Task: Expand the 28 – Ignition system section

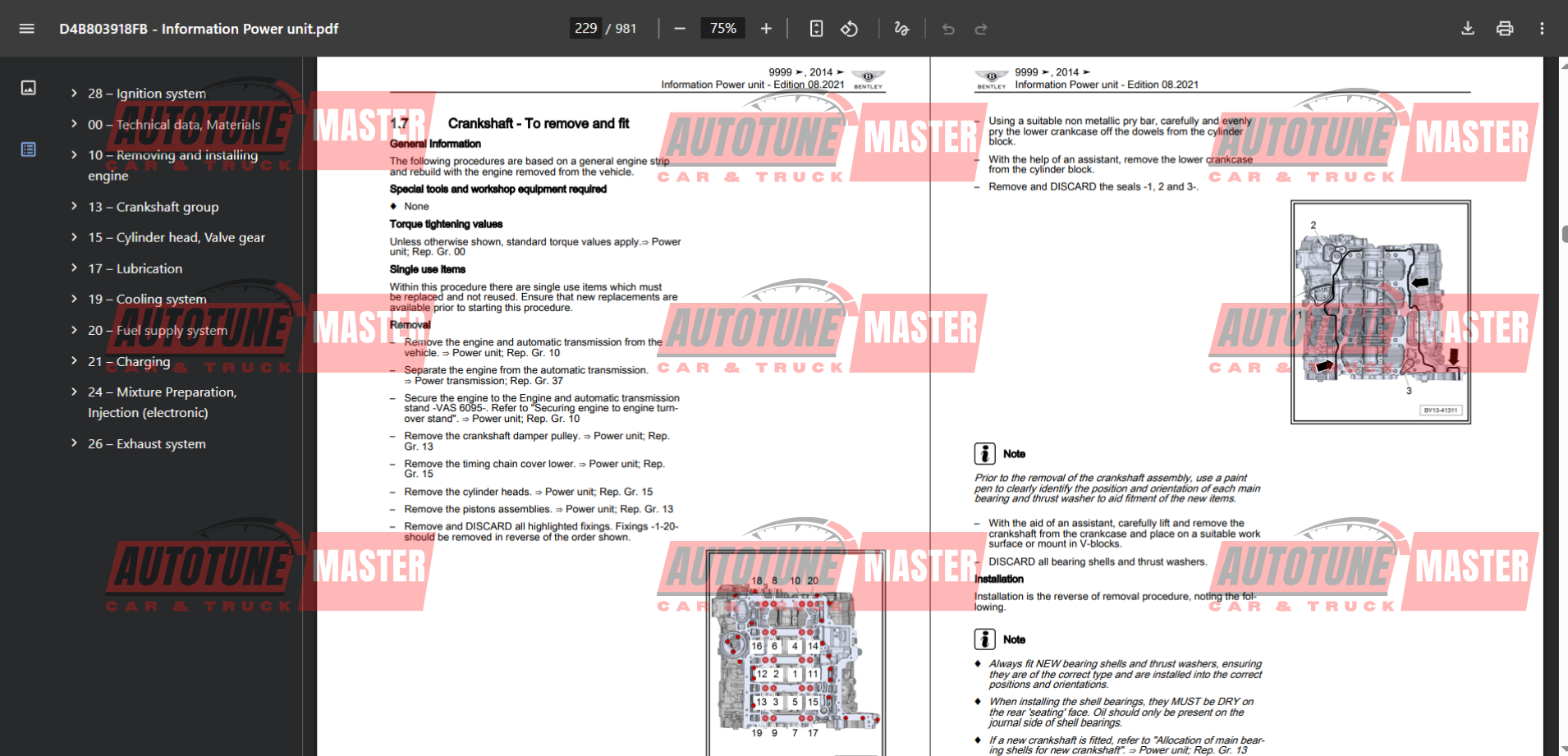Action: (74, 93)
